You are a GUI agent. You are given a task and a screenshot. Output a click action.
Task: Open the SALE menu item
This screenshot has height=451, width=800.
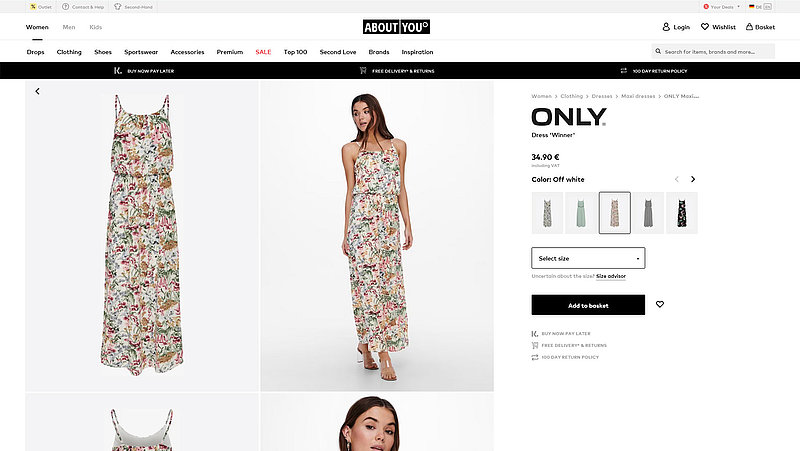pyautogui.click(x=263, y=51)
